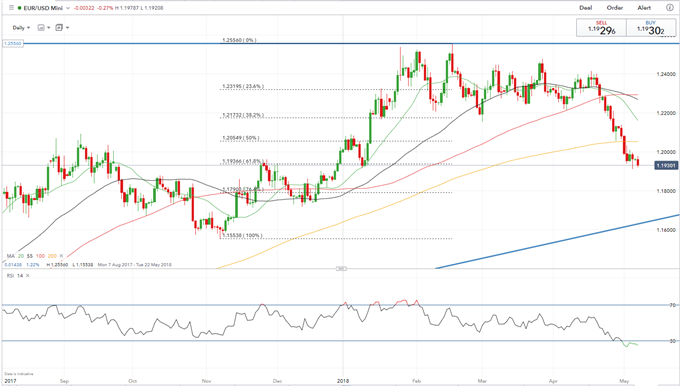Expand the layout options dropdown arrow
680x386 pixels.
(x=67, y=28)
